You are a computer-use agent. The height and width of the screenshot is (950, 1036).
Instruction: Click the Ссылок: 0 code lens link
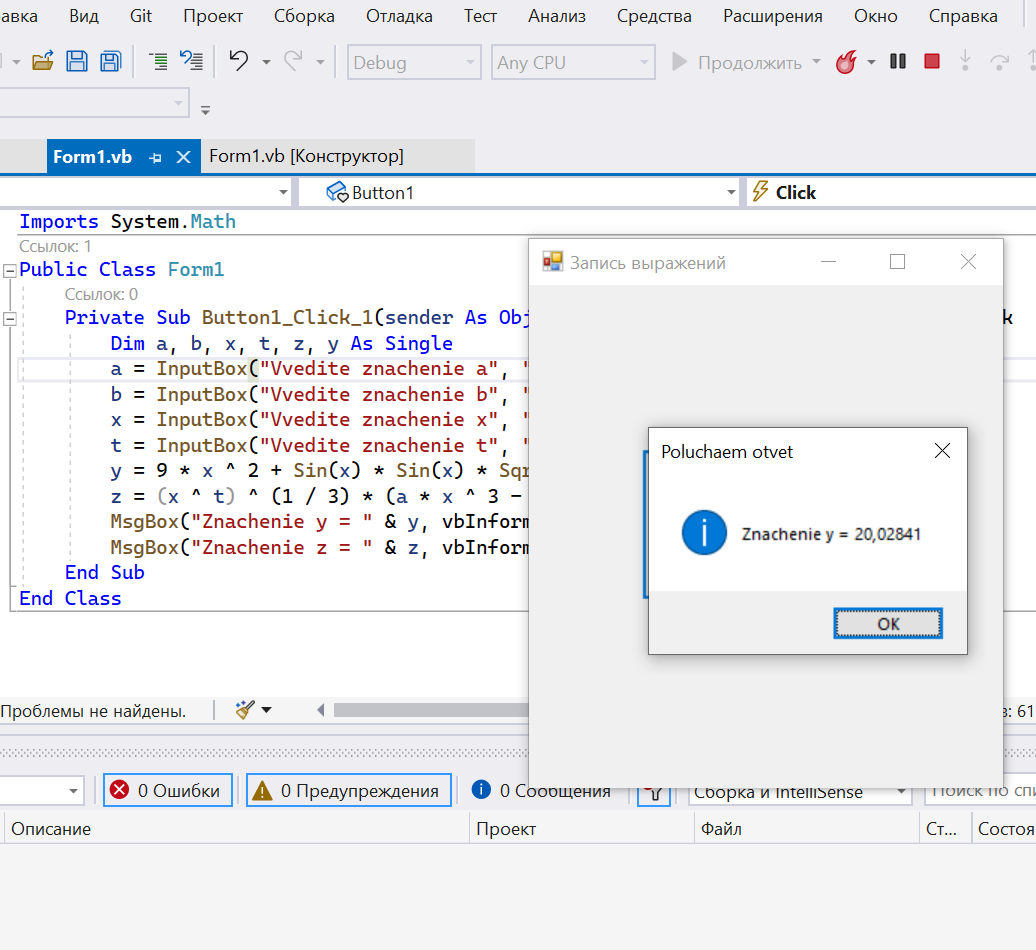click(101, 294)
